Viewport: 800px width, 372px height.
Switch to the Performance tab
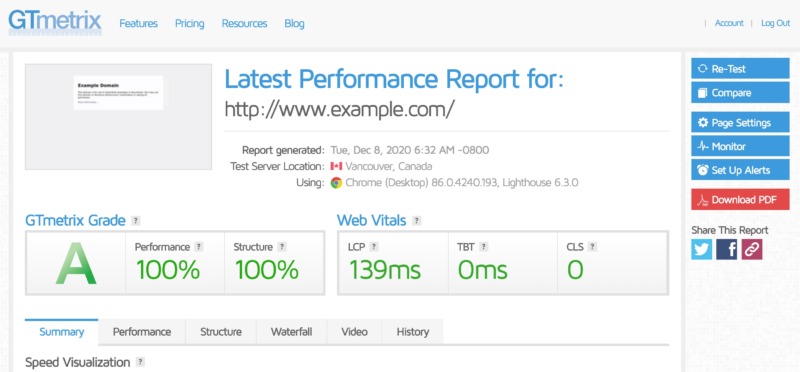(142, 332)
